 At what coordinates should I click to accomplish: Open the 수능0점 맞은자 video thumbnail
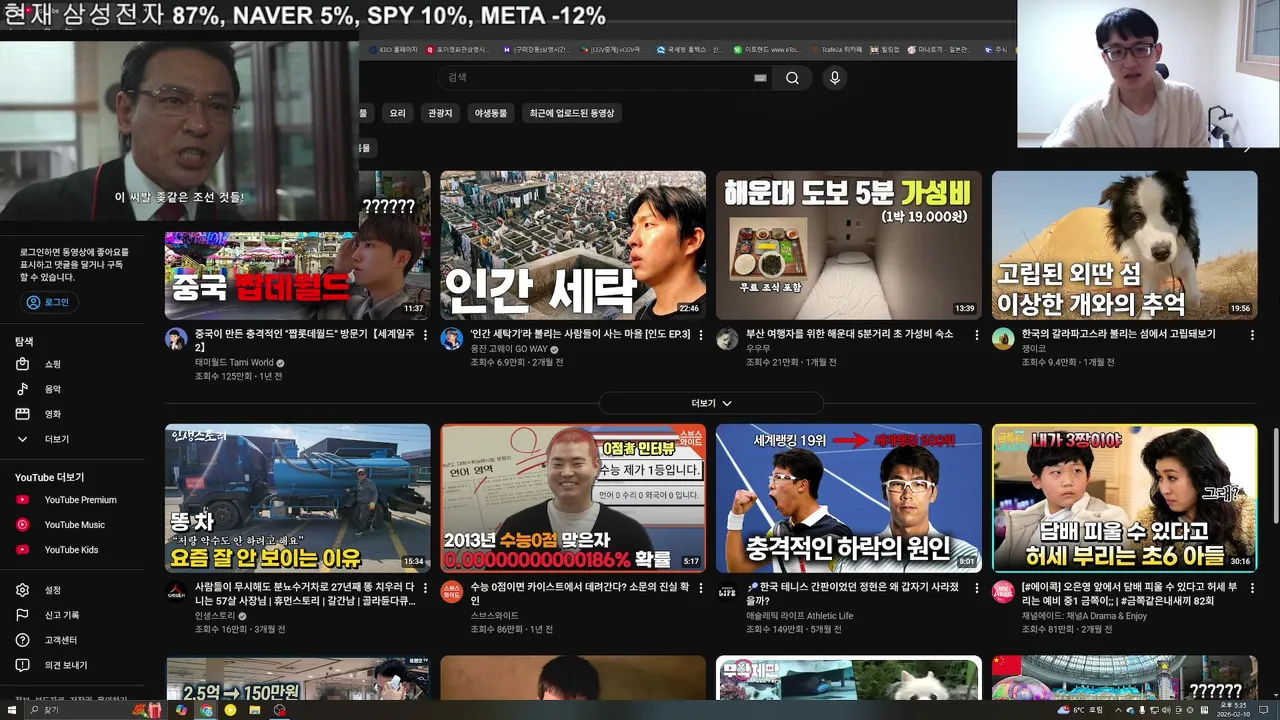click(573, 498)
